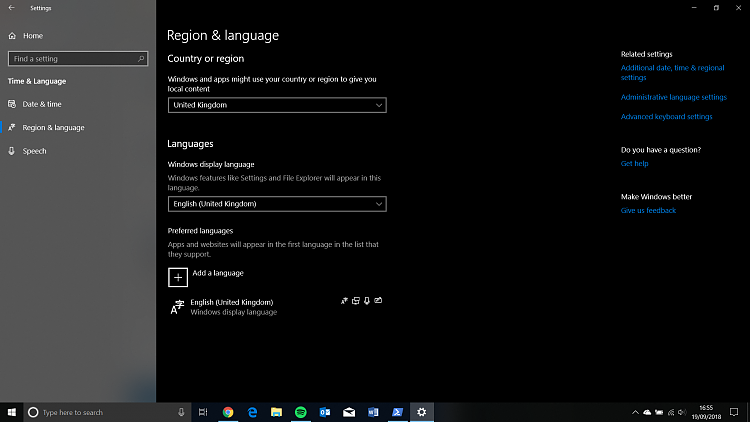This screenshot has height=422, width=750.
Task: Open Administrative language settings link
Action: [x=673, y=97]
